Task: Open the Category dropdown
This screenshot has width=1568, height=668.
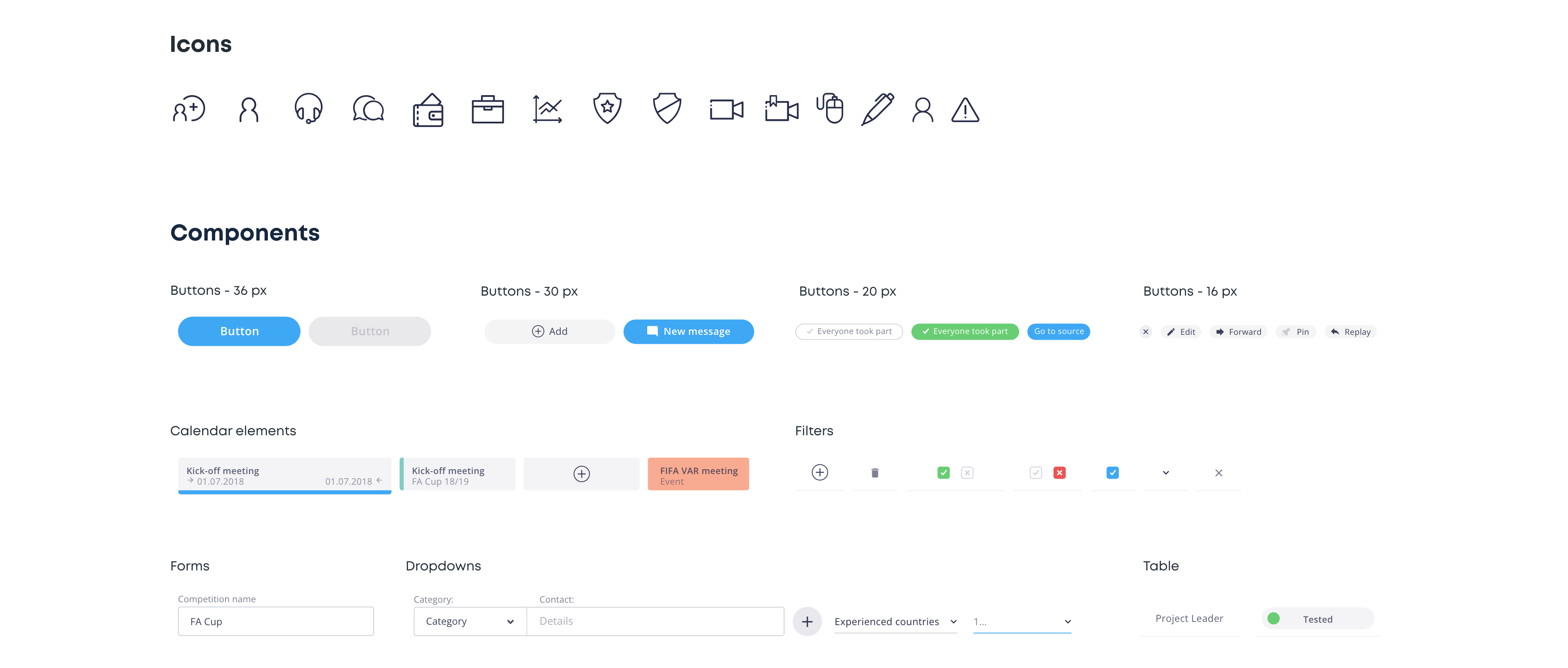Action: click(x=470, y=621)
